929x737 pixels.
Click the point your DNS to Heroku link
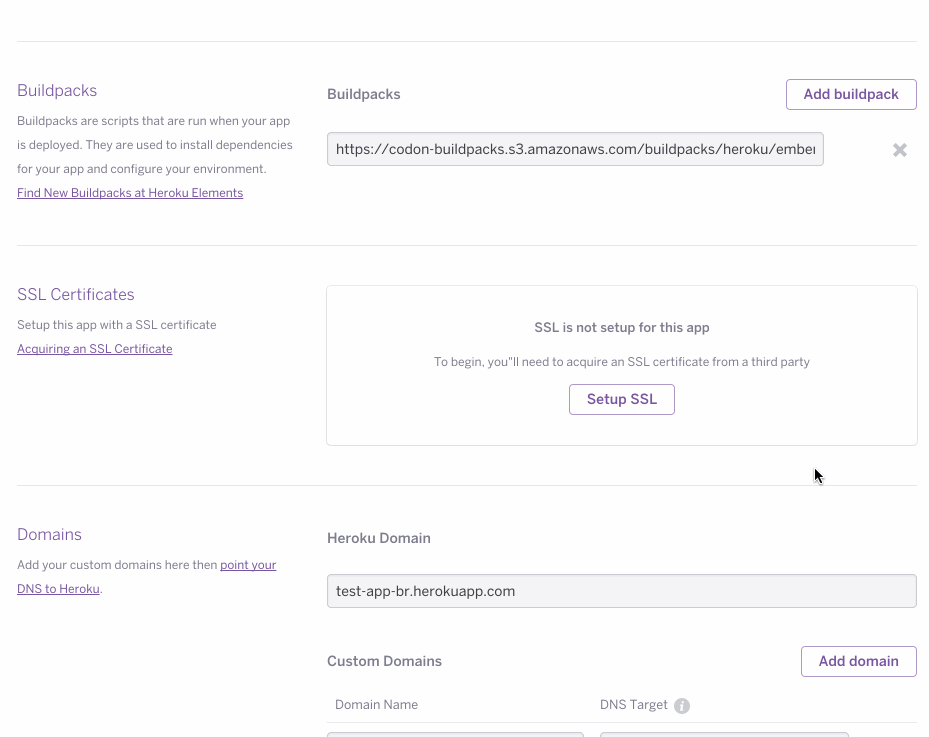point(246,564)
